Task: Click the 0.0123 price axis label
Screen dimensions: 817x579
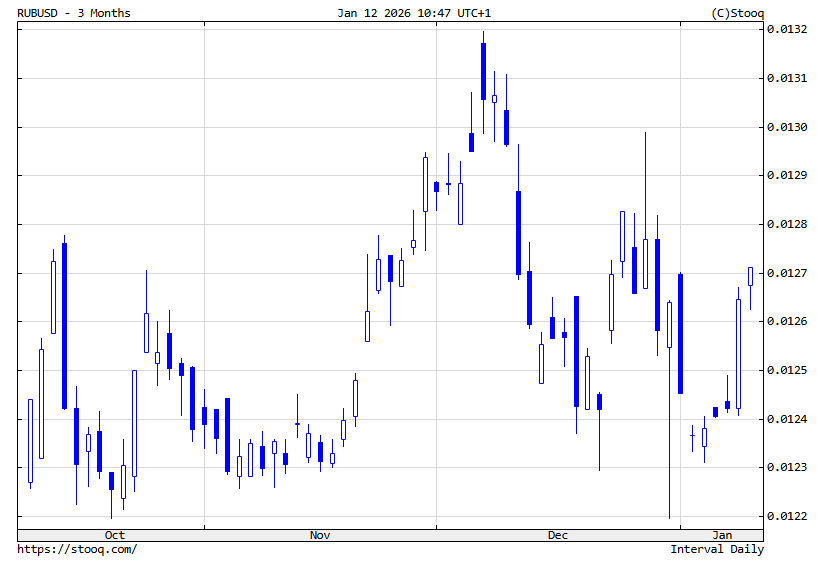Action: [787, 467]
